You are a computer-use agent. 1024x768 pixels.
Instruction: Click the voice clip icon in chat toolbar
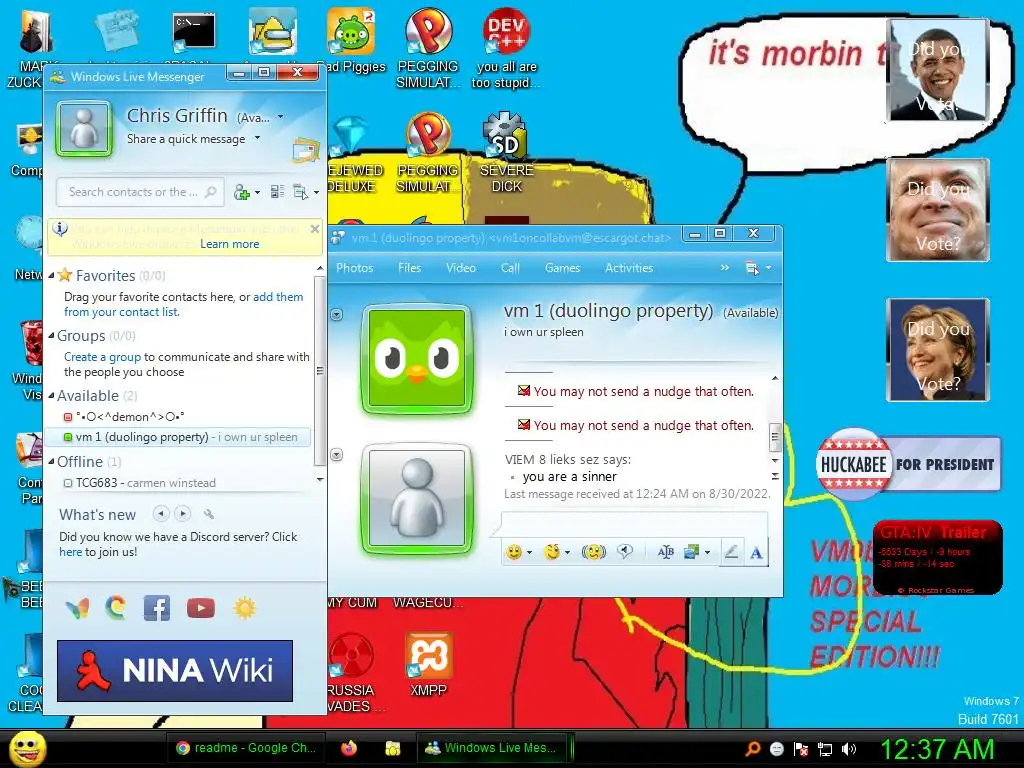pyautogui.click(x=625, y=552)
